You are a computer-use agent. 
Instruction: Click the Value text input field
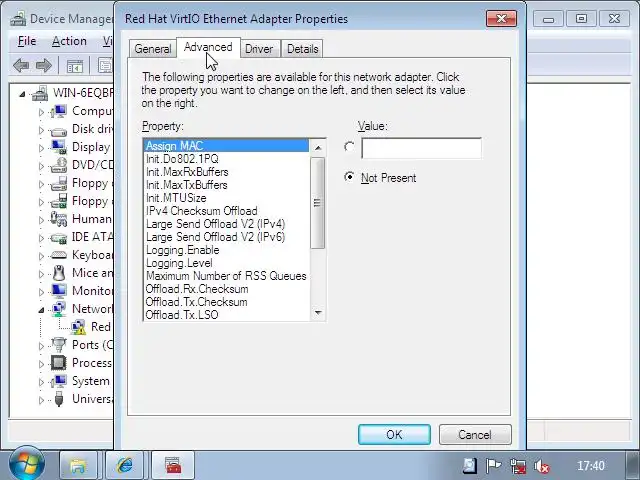tap(422, 148)
